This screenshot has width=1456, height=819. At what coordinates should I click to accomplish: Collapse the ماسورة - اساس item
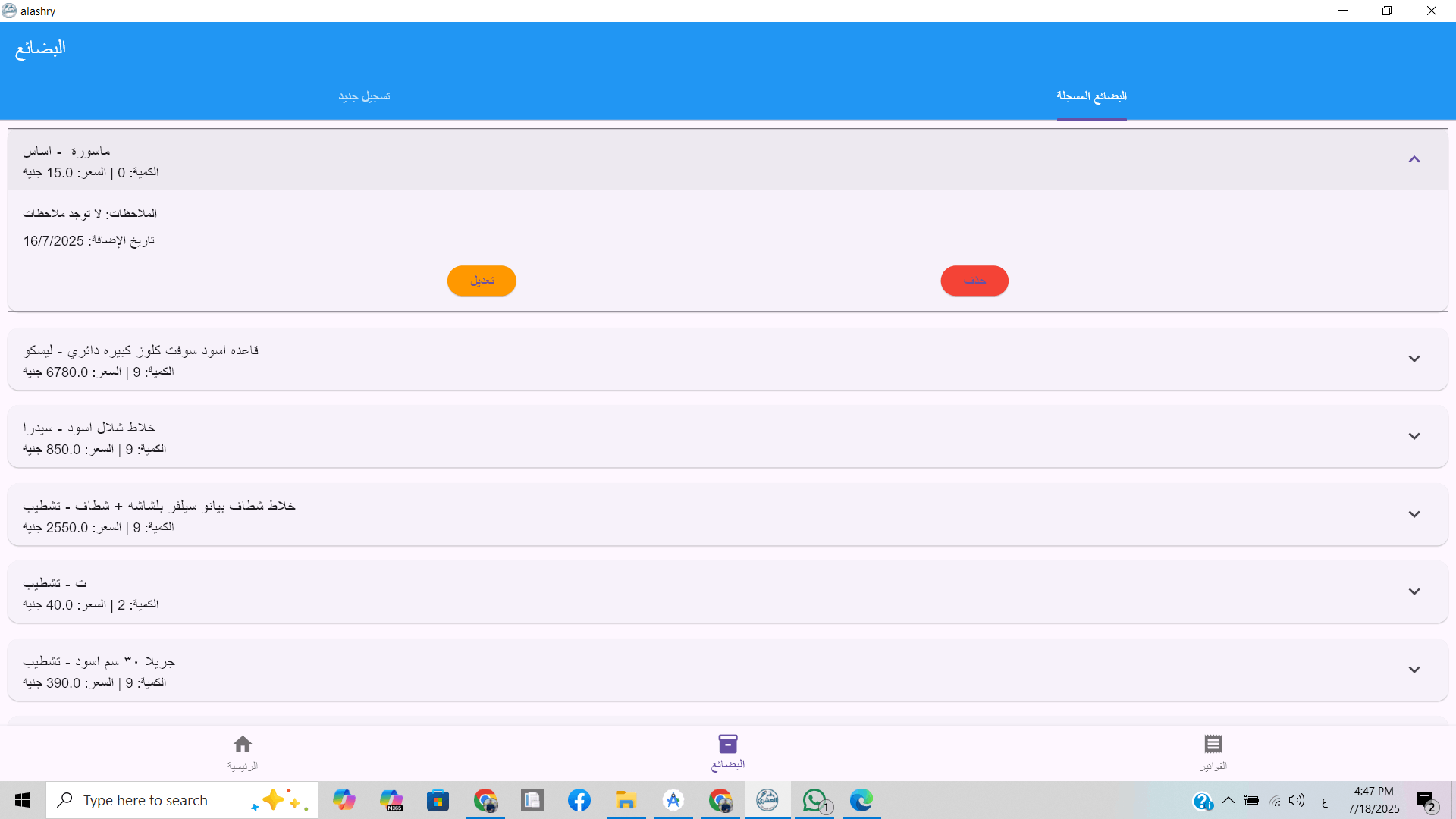coord(1414,159)
